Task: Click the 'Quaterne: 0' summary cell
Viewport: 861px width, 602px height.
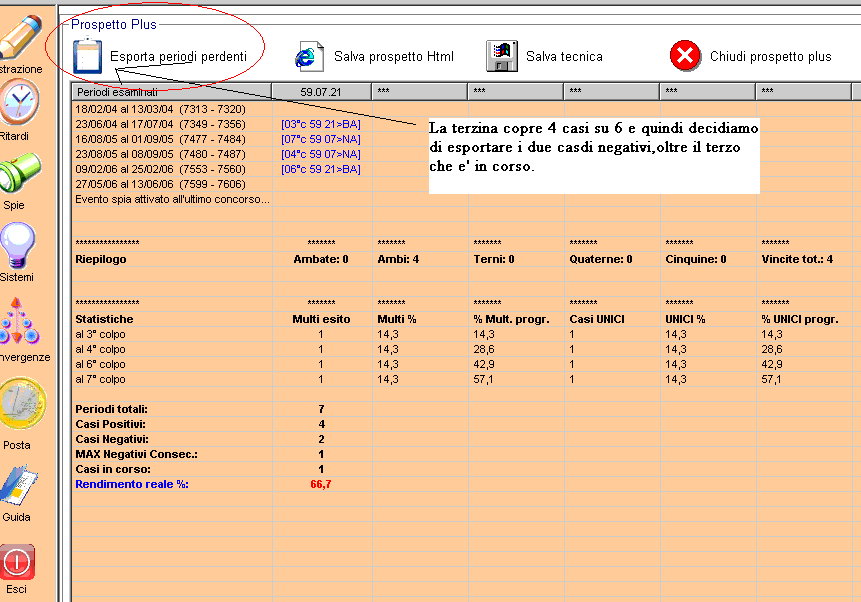Action: coord(601,259)
